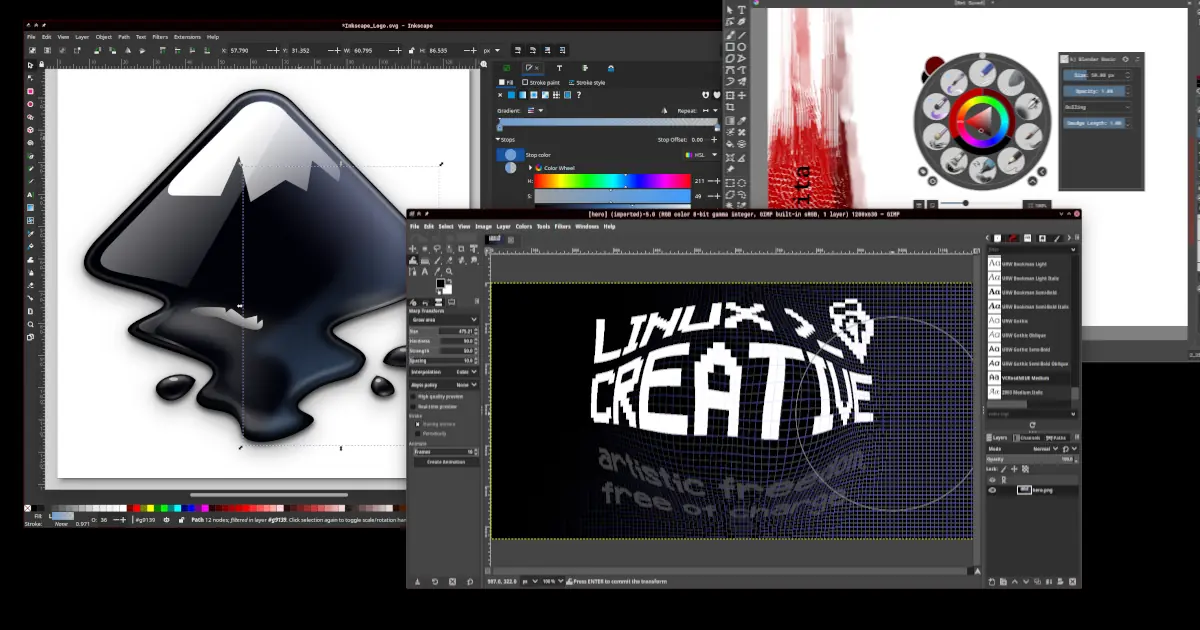1200x630 pixels.
Task: Choose flat color fill in Inkscape
Action: [x=511, y=95]
